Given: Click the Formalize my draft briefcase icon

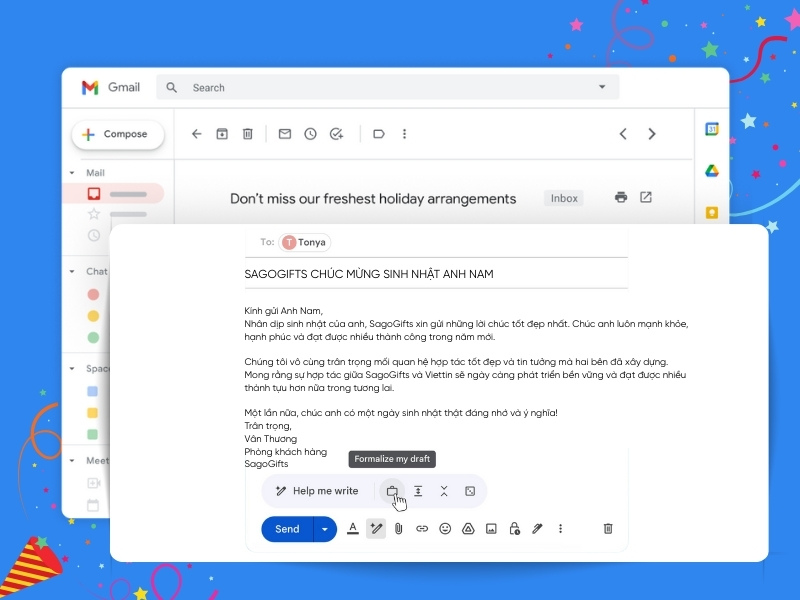Looking at the screenshot, I should click(x=392, y=491).
